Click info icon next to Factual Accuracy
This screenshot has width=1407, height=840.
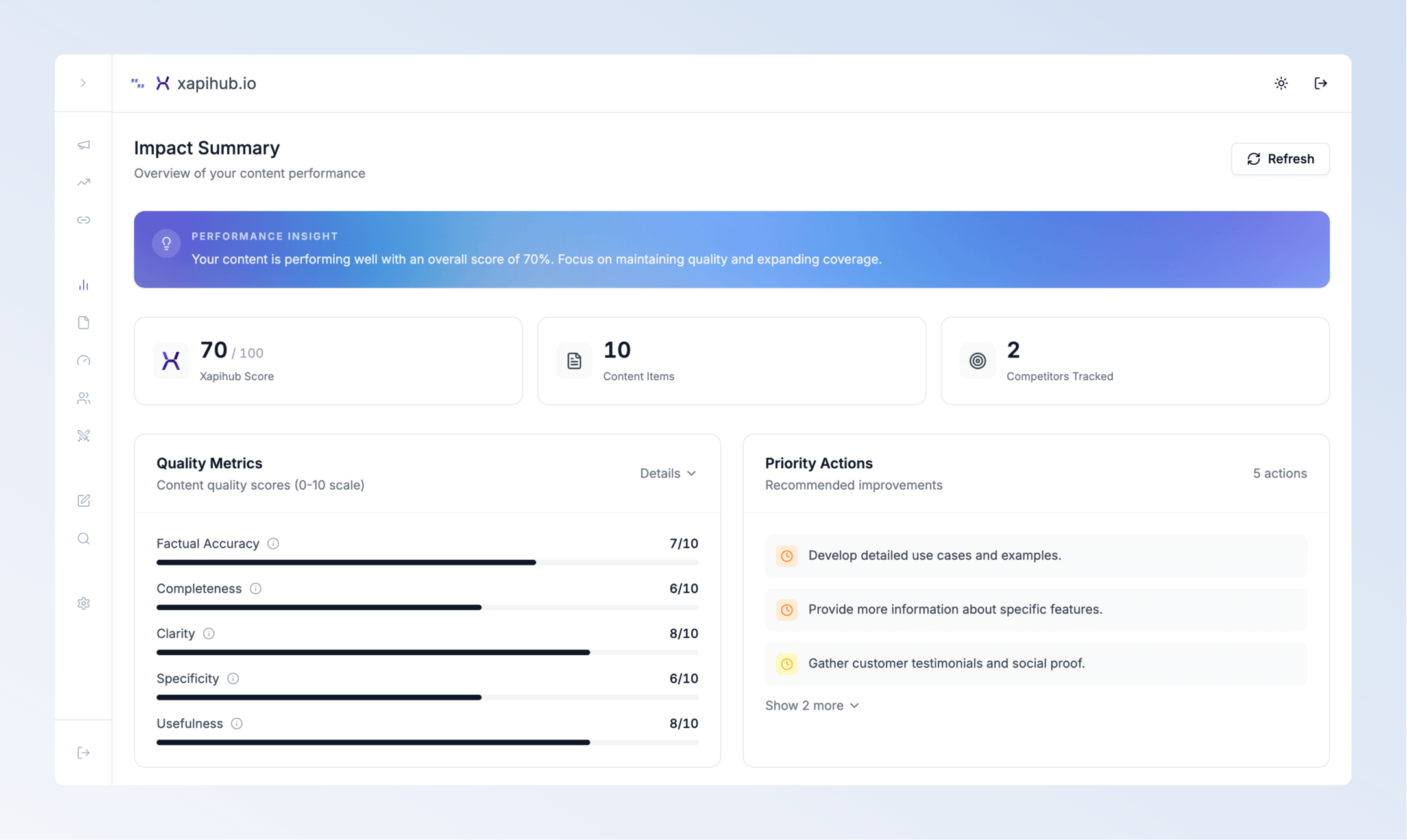click(273, 544)
